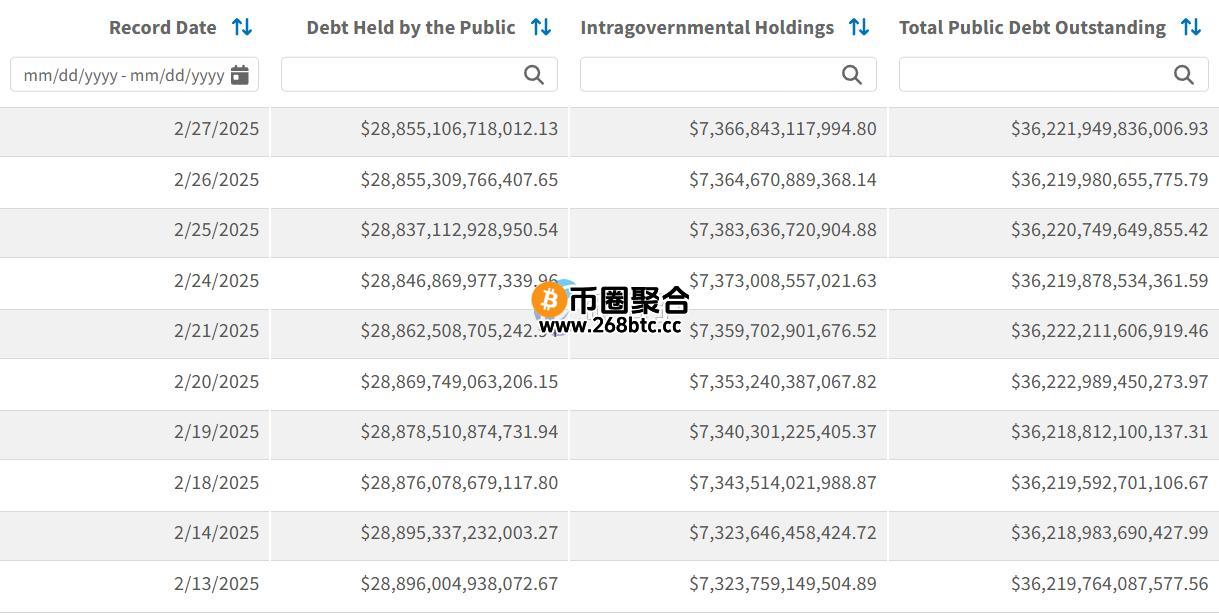Click the Bitcoin logo watermark

click(549, 298)
